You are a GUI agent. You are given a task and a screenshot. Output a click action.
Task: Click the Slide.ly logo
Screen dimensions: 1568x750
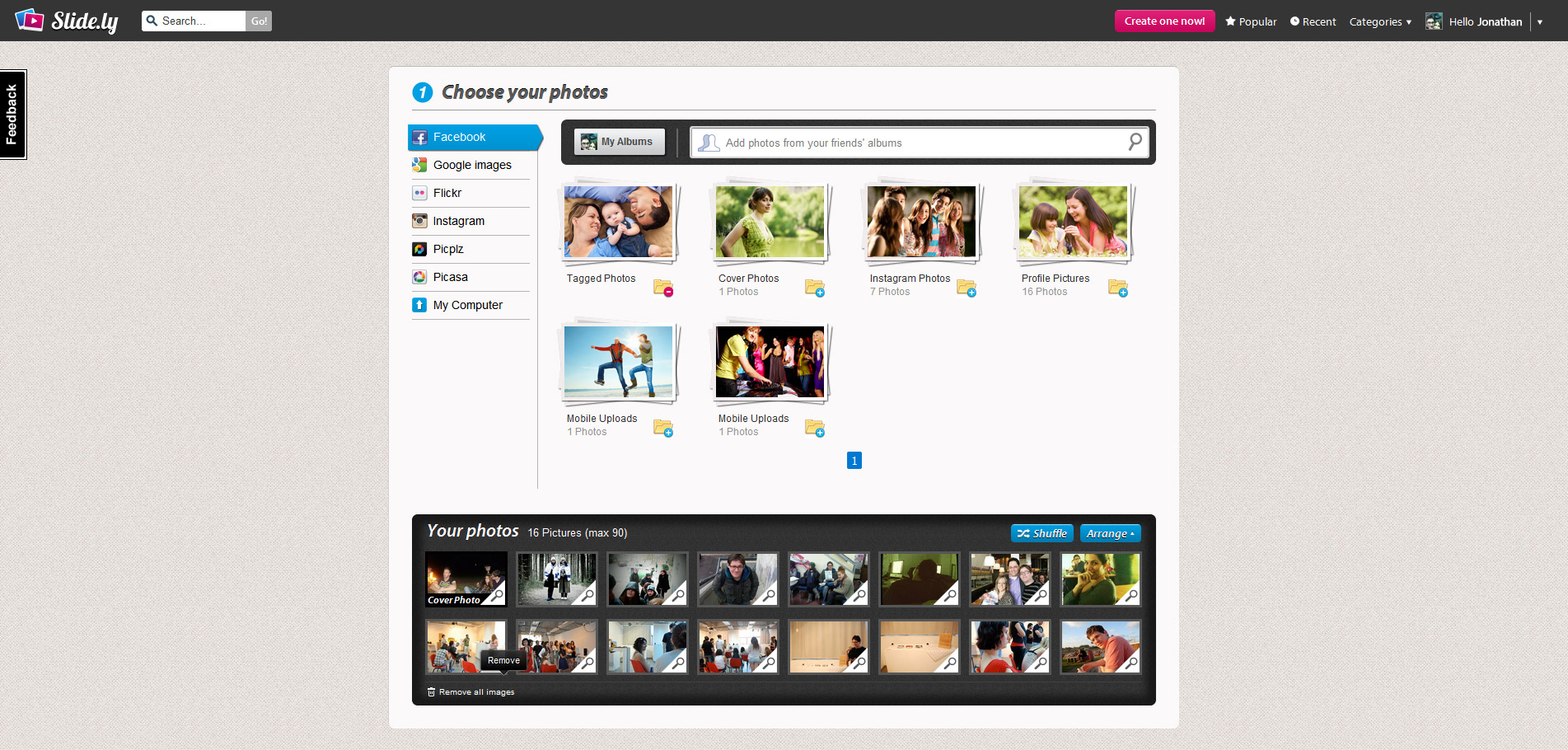(x=67, y=21)
